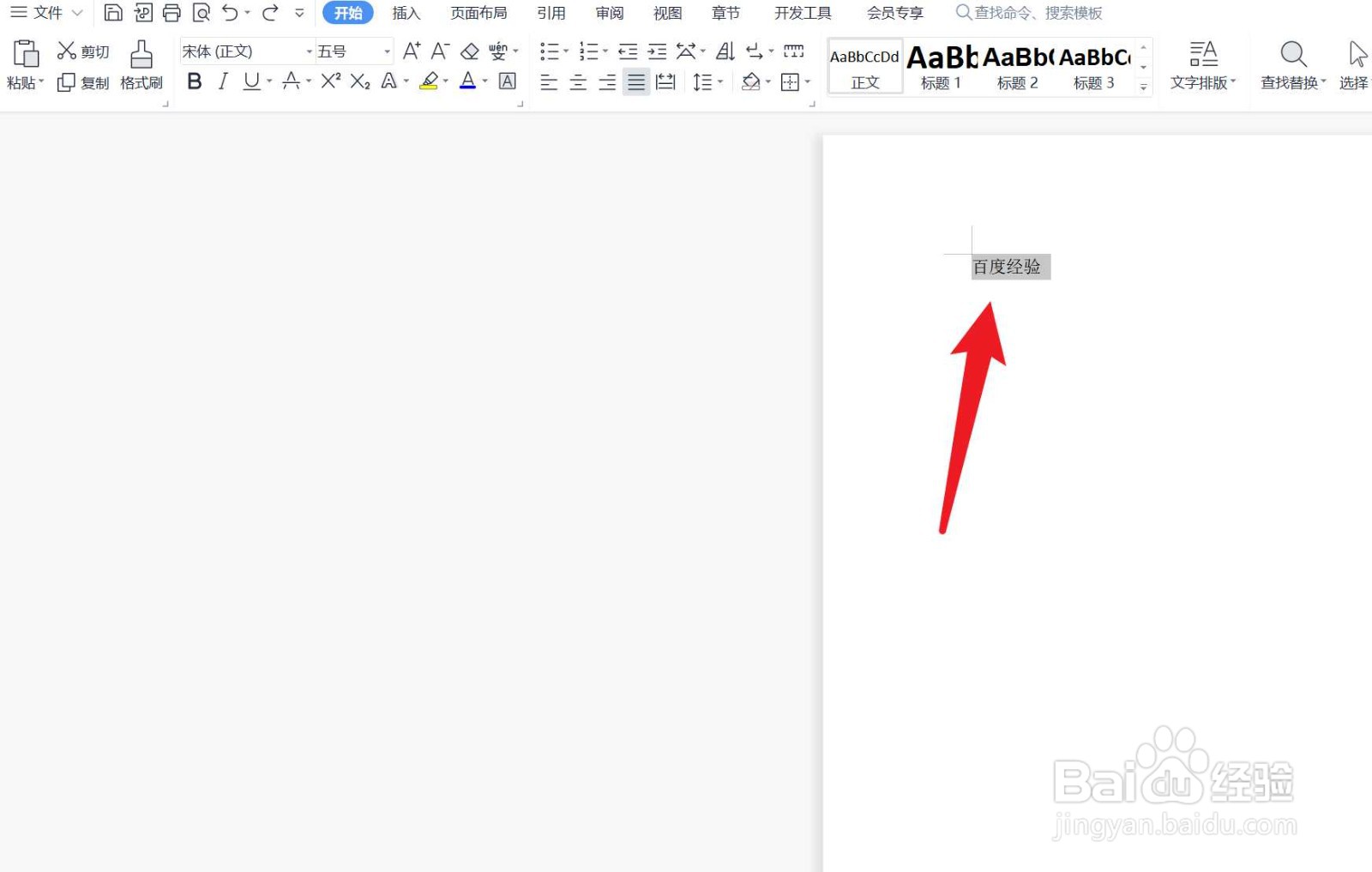Open font dialog launcher arrow

tap(520, 104)
